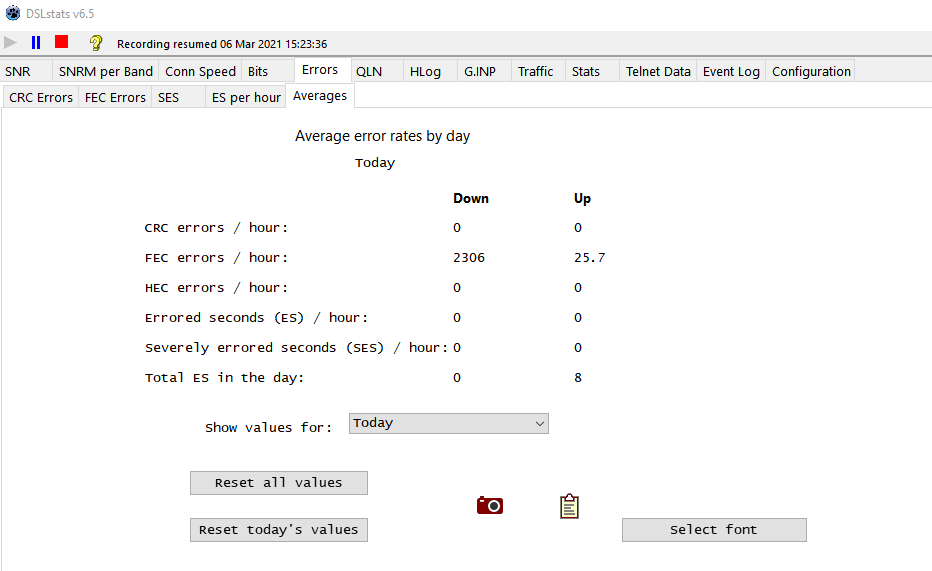Stop recording with the red square icon
This screenshot has height=571, width=932.
61,42
